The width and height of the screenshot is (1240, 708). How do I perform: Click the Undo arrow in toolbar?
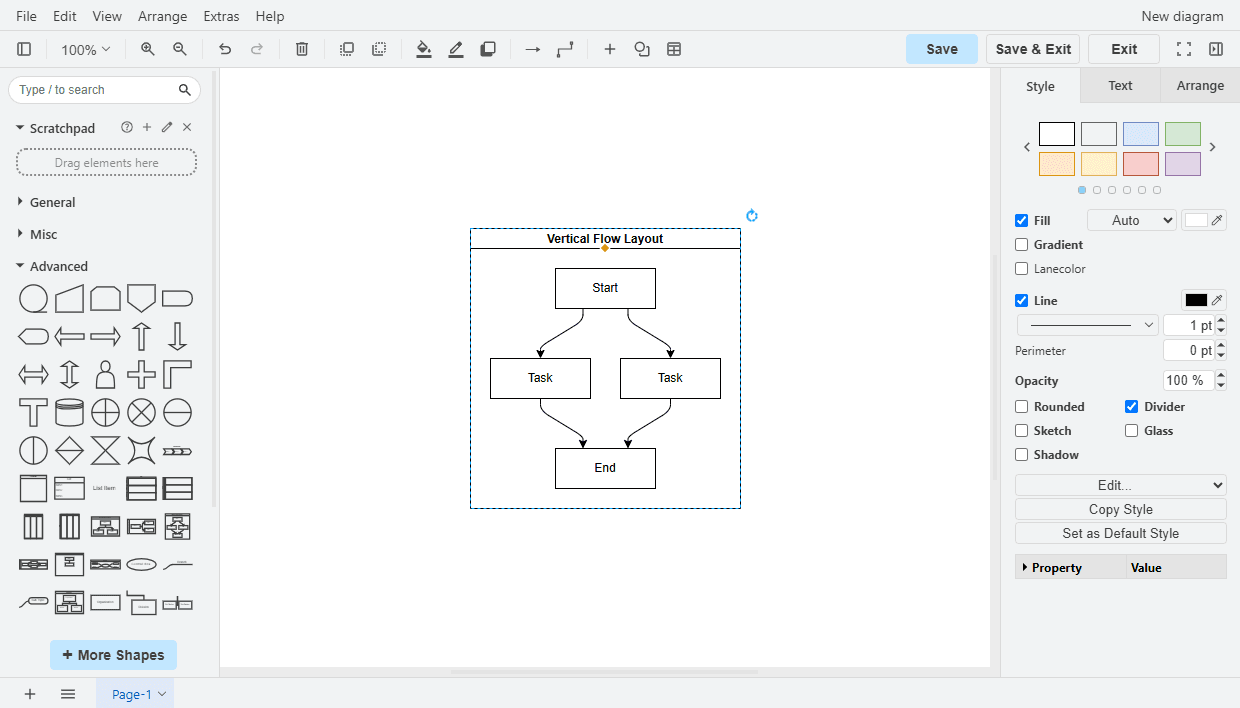pos(225,49)
